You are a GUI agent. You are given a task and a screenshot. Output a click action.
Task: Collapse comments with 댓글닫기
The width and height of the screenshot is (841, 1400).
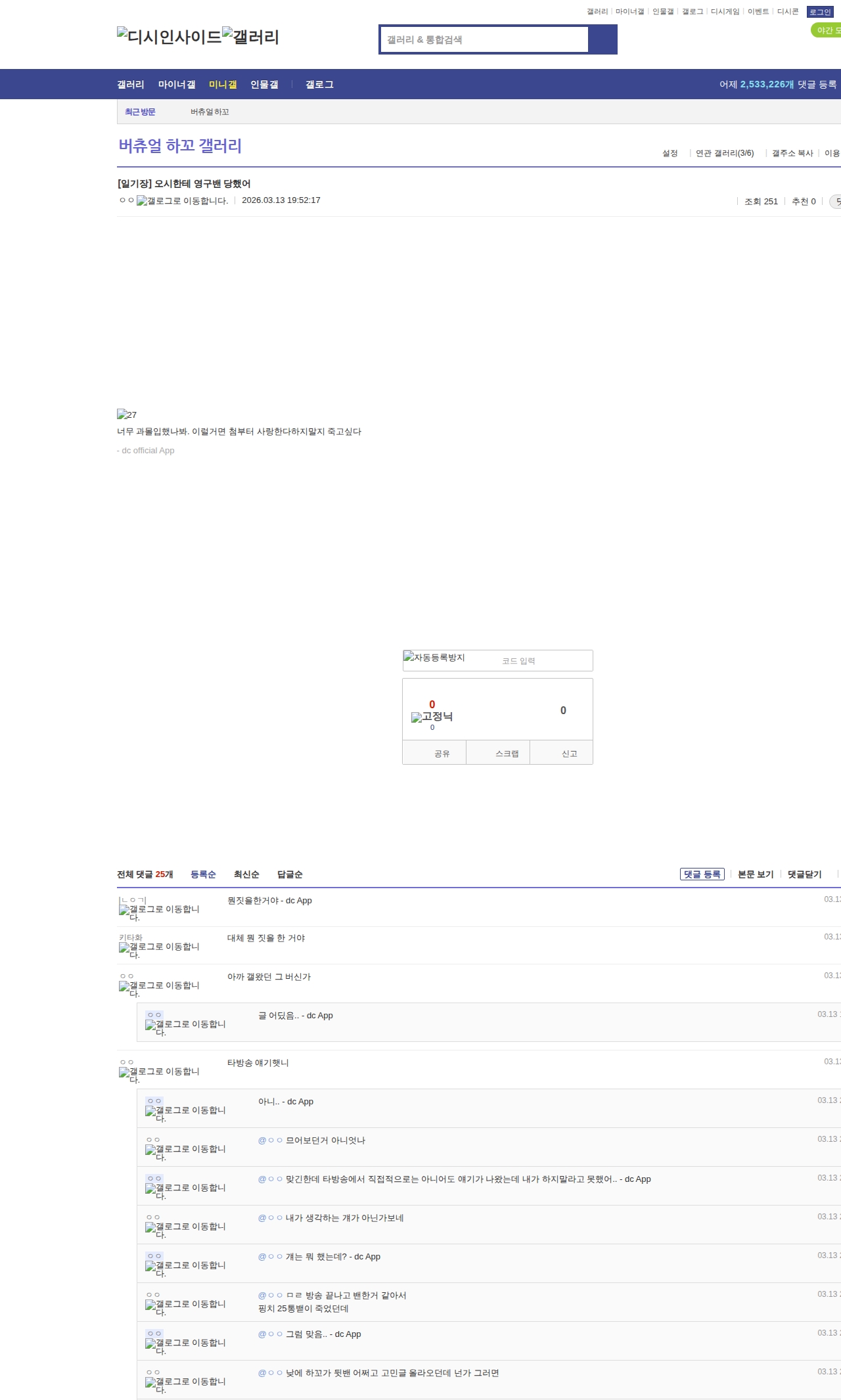[x=804, y=874]
